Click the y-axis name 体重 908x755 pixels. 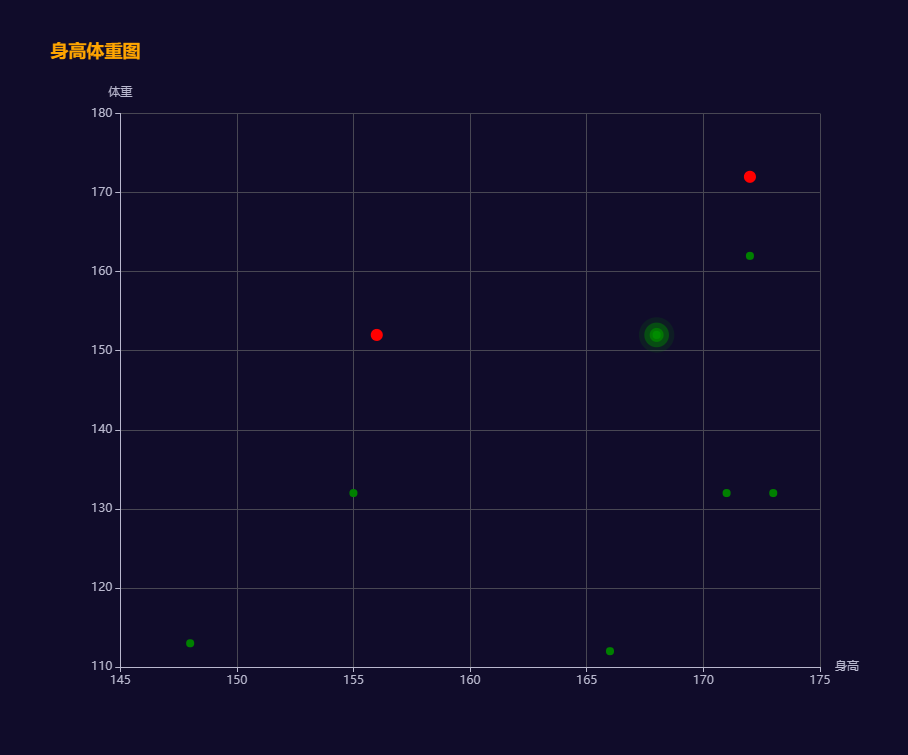[120, 91]
